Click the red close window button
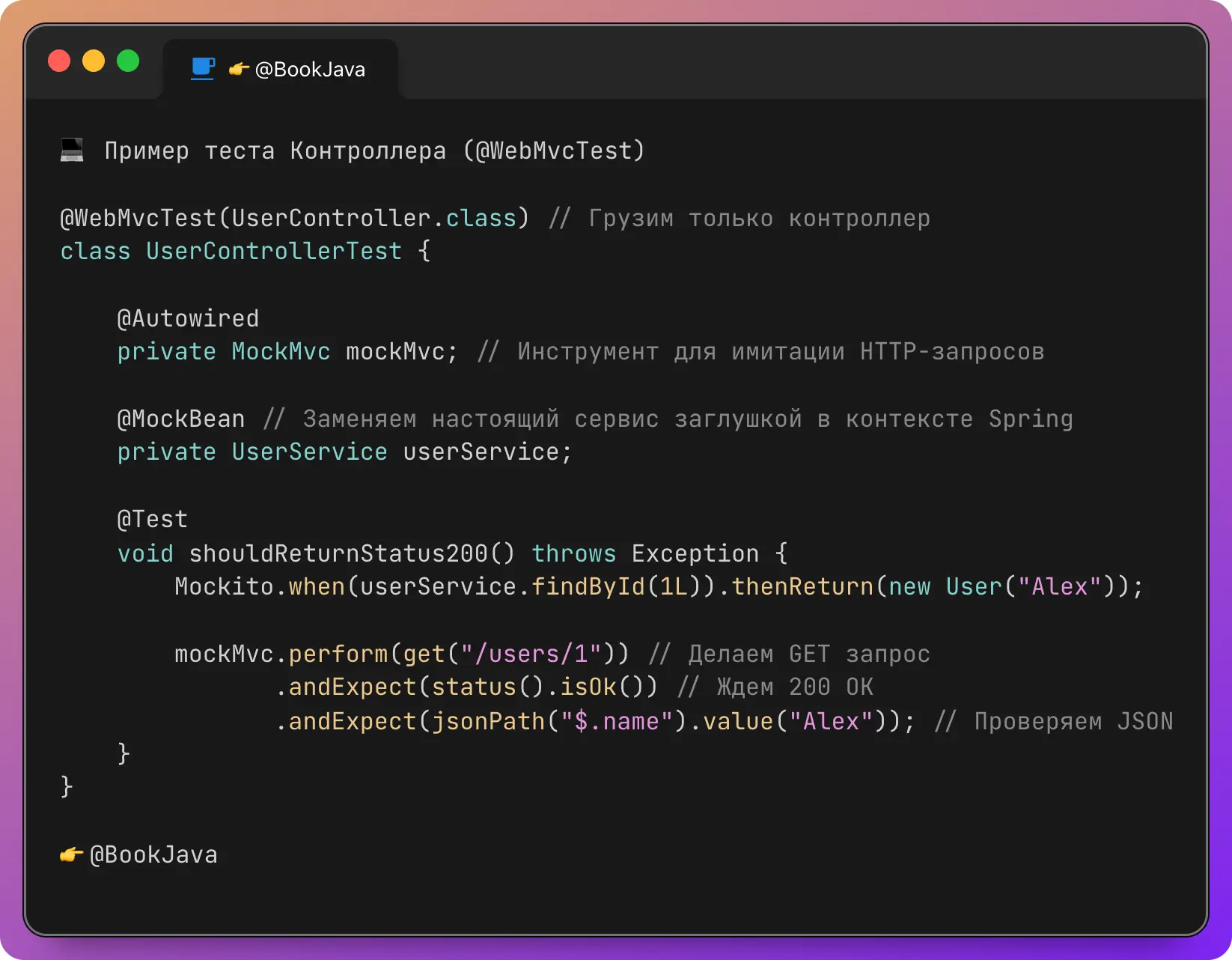The height and width of the screenshot is (960, 1232). click(x=59, y=61)
